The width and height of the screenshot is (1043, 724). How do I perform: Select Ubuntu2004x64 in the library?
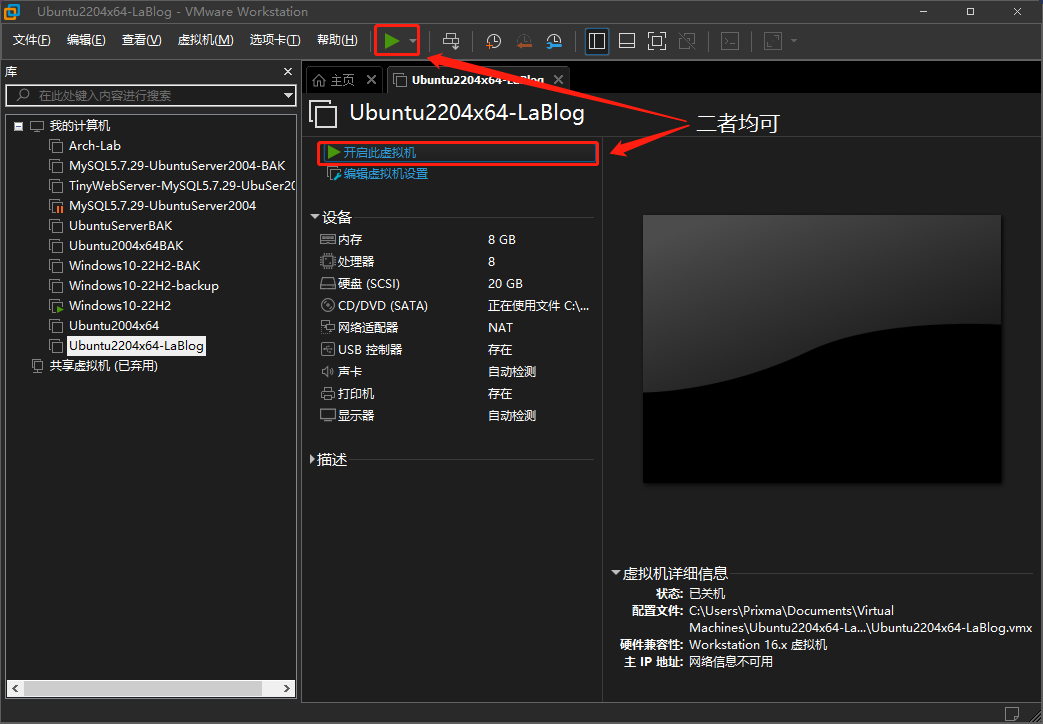click(114, 325)
